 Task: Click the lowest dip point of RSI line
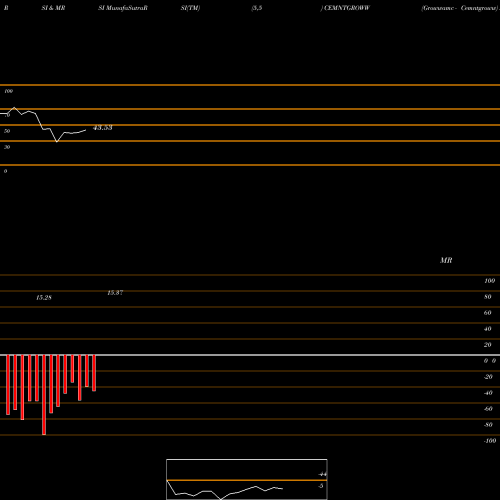[x=57, y=142]
